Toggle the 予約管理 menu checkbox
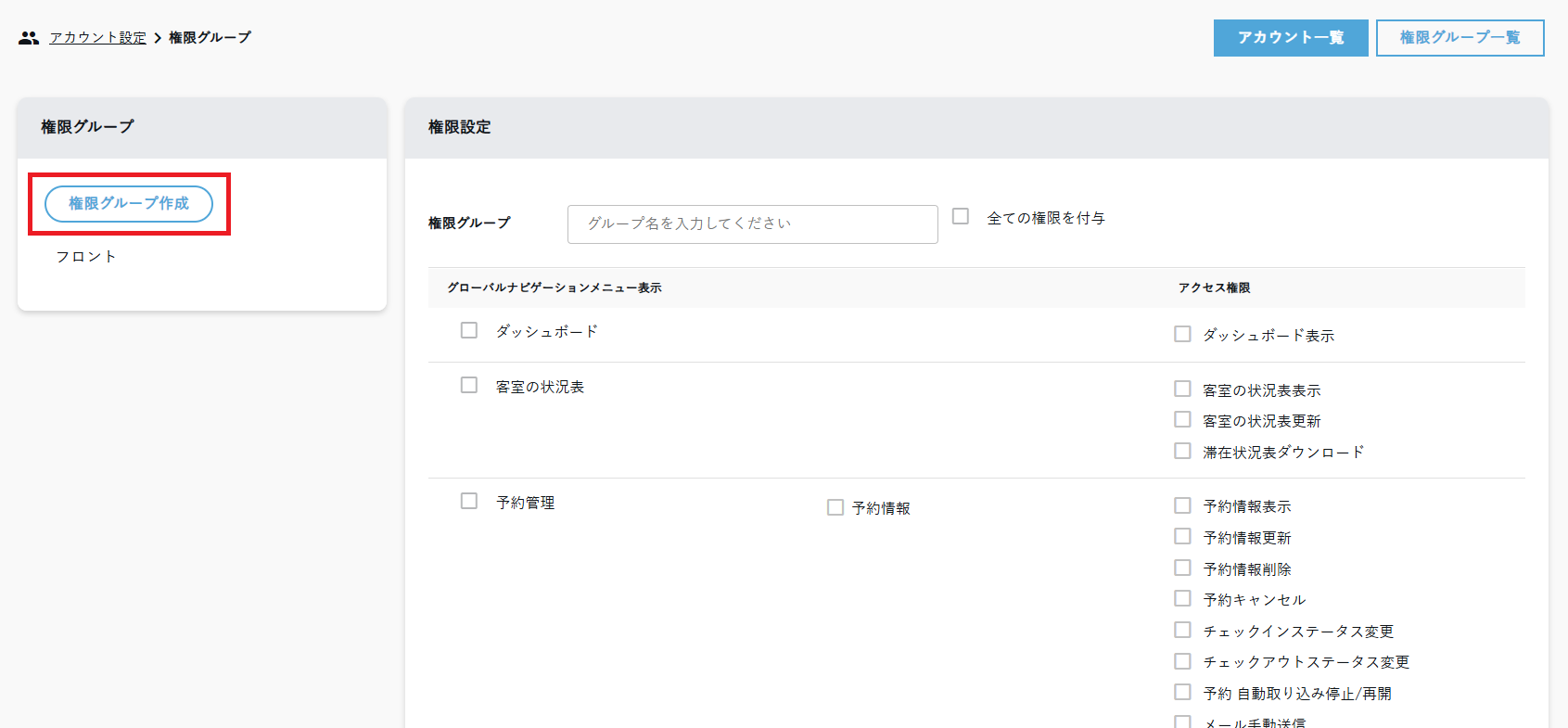The width and height of the screenshot is (1568, 728). pyautogui.click(x=469, y=501)
